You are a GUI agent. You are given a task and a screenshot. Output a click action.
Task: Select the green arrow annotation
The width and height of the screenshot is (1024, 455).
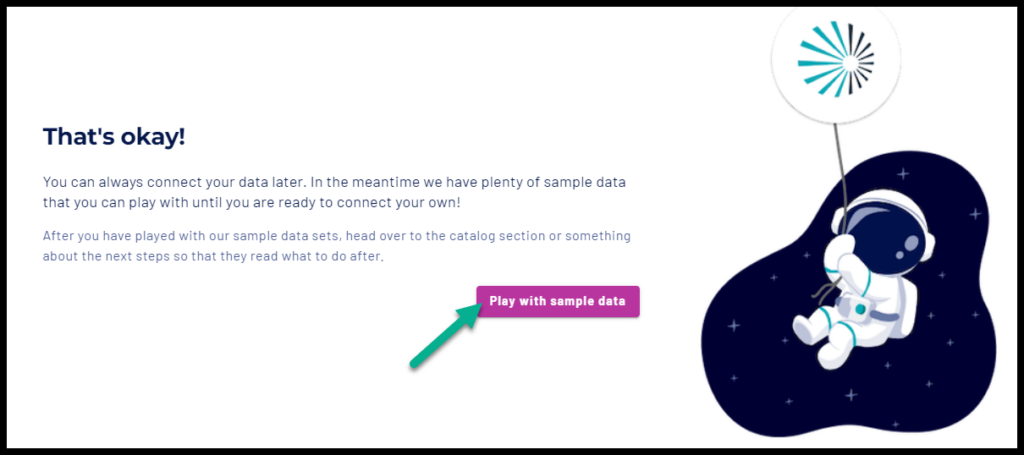[x=445, y=336]
